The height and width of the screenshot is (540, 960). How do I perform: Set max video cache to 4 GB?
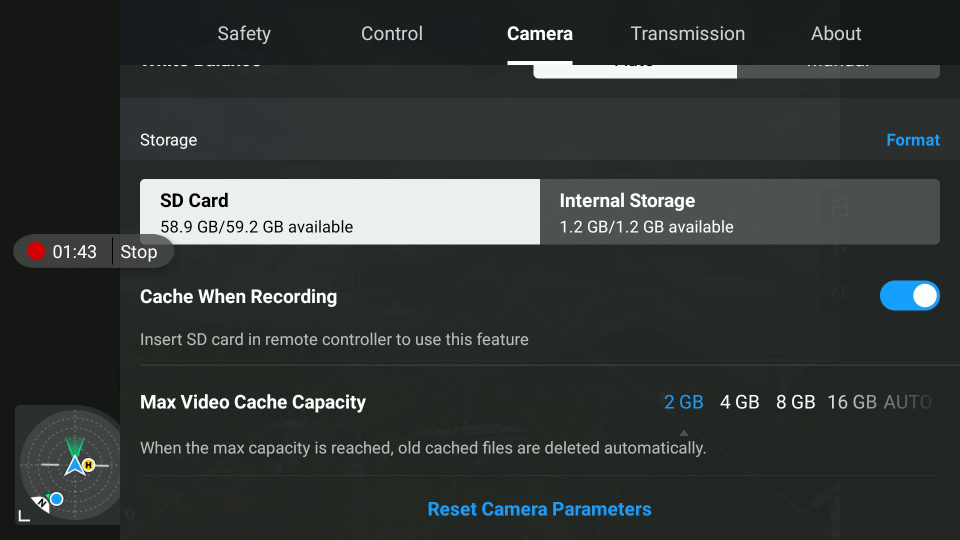(x=740, y=402)
